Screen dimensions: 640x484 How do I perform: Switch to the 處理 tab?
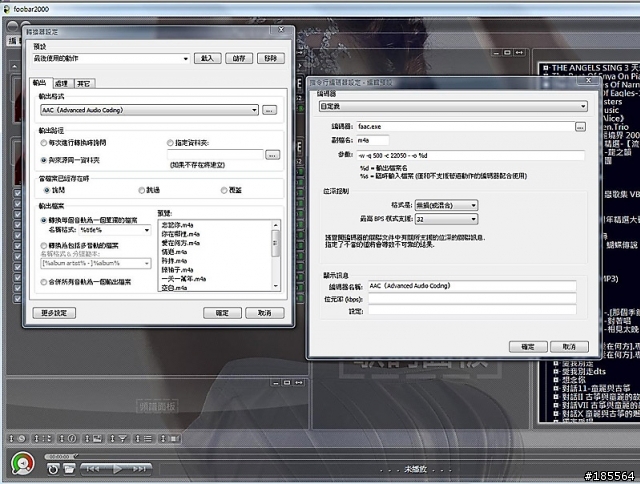pyautogui.click(x=61, y=84)
